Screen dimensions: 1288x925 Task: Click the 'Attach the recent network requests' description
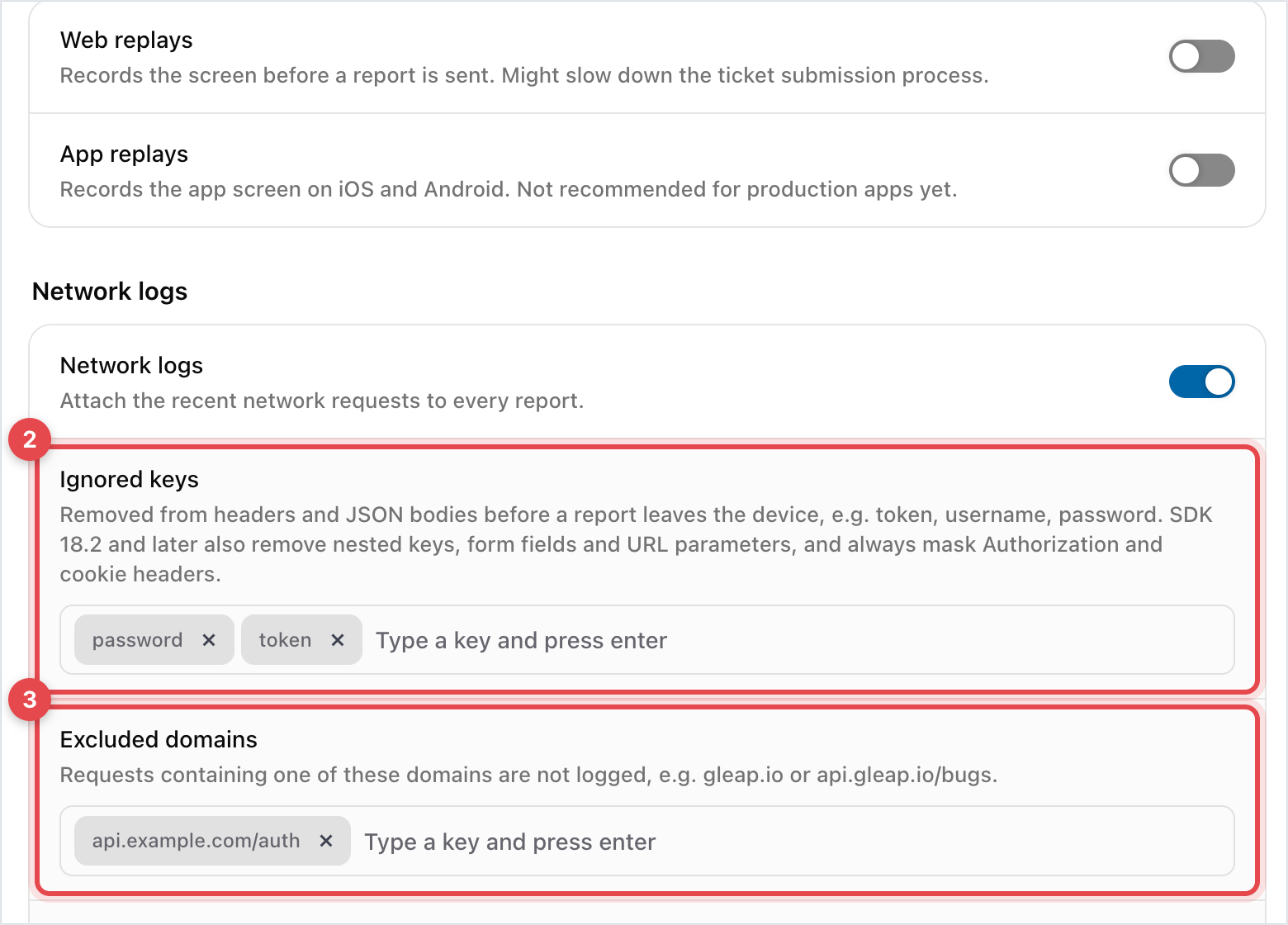pyautogui.click(x=322, y=402)
